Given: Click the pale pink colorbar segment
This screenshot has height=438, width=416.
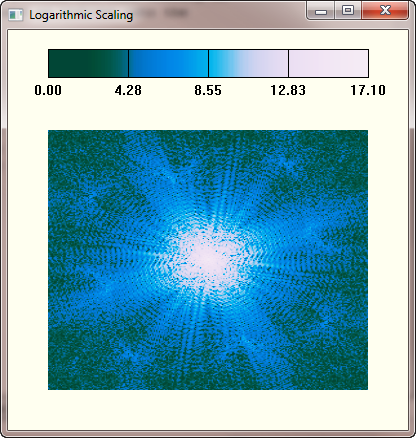Looking at the screenshot, I should click(x=328, y=63).
